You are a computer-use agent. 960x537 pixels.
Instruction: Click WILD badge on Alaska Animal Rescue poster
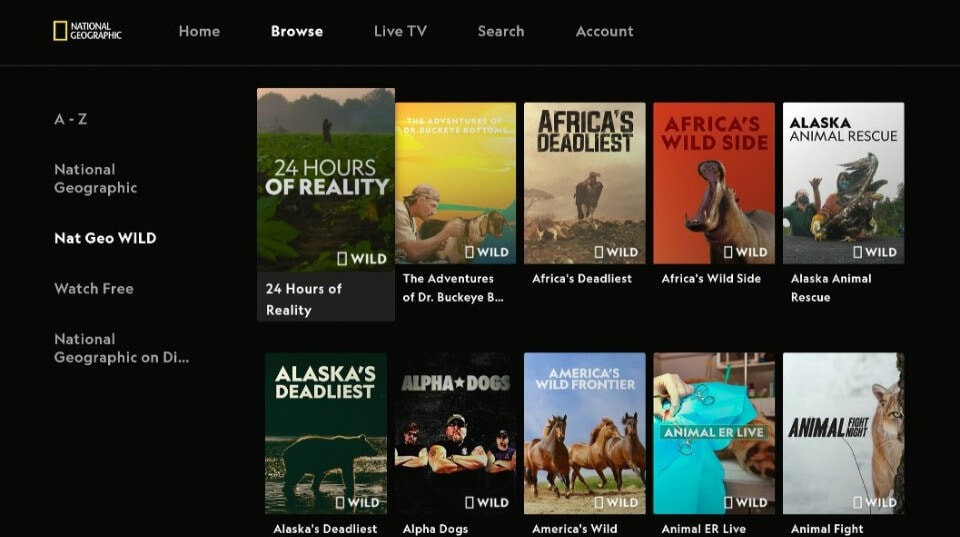click(875, 252)
